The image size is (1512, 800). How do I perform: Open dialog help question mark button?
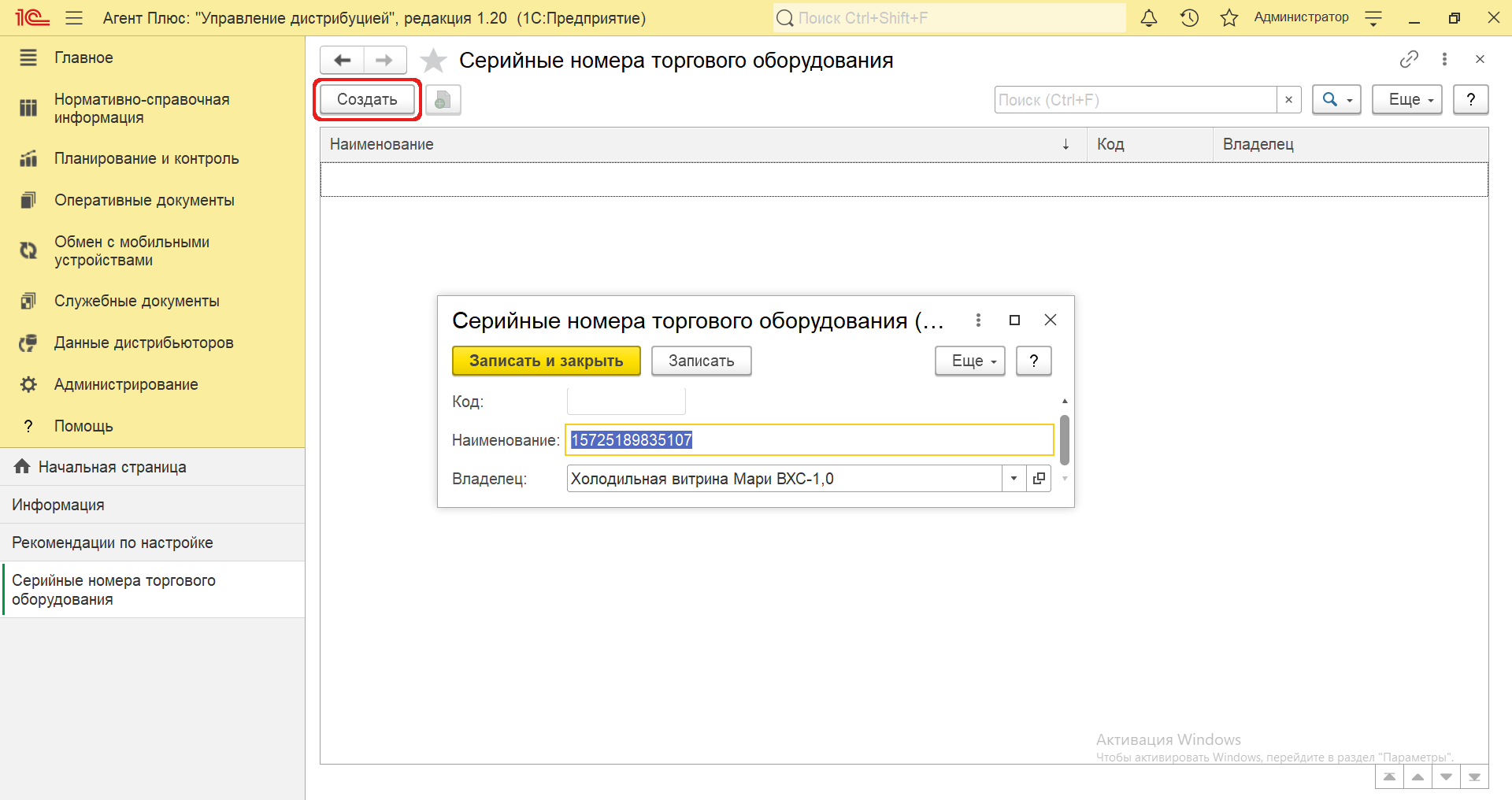coord(1033,361)
